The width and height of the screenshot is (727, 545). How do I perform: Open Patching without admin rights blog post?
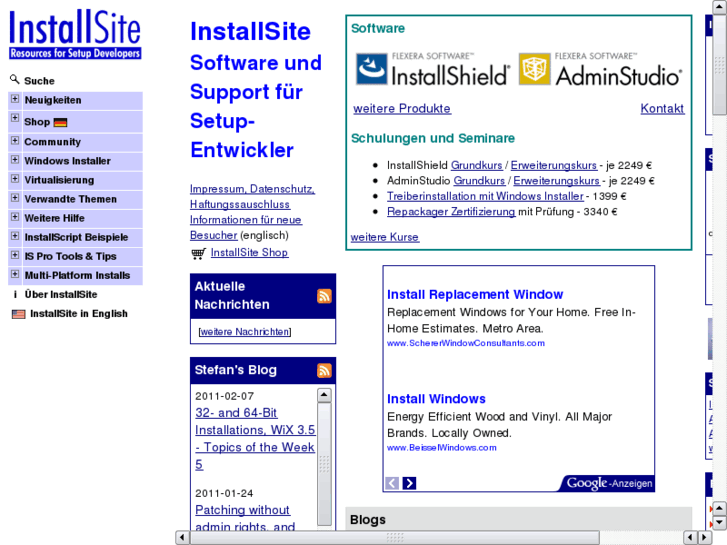click(245, 519)
